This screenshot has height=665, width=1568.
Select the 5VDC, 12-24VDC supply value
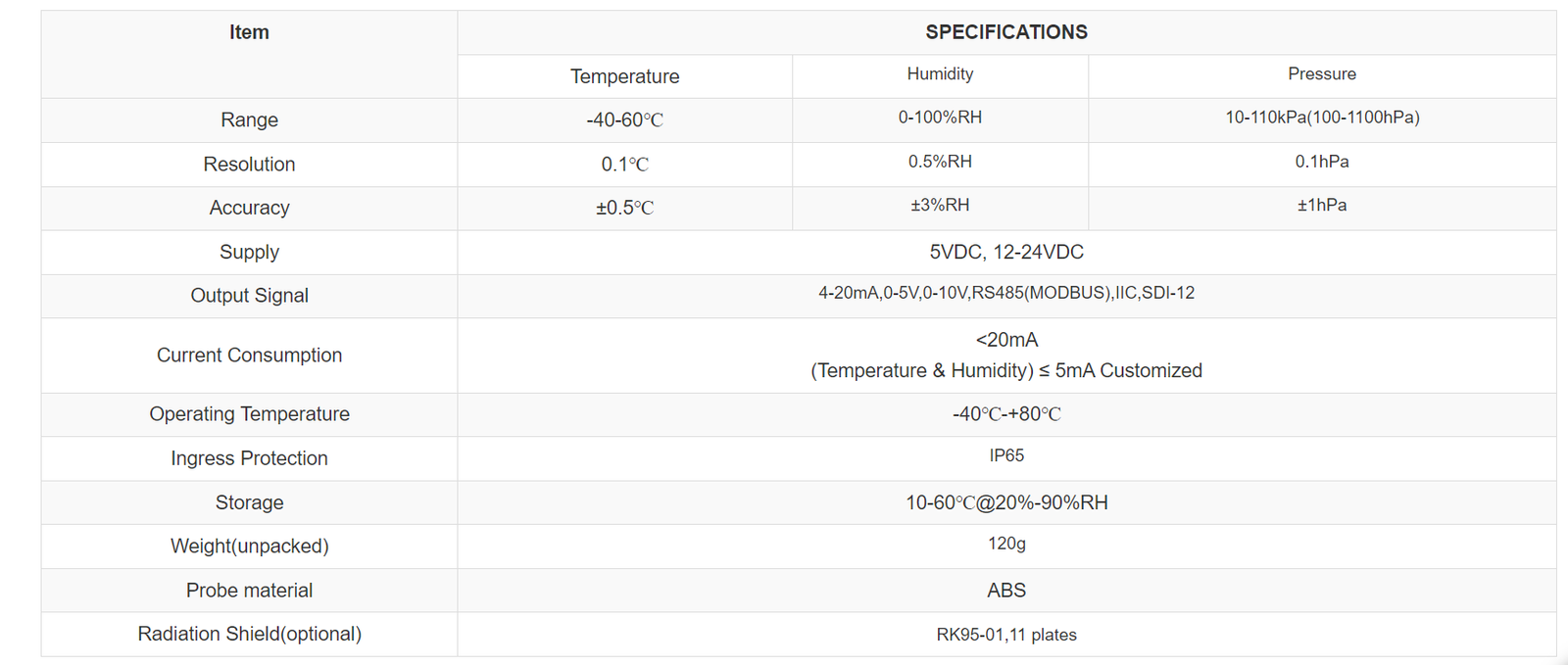click(1005, 252)
